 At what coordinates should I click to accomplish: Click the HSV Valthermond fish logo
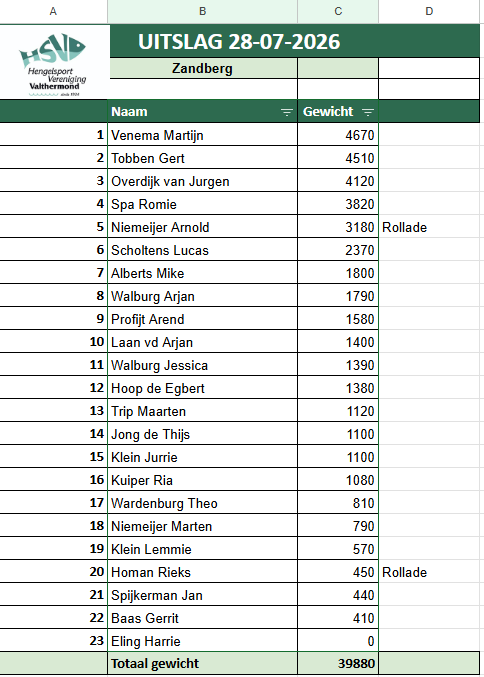click(x=54, y=64)
